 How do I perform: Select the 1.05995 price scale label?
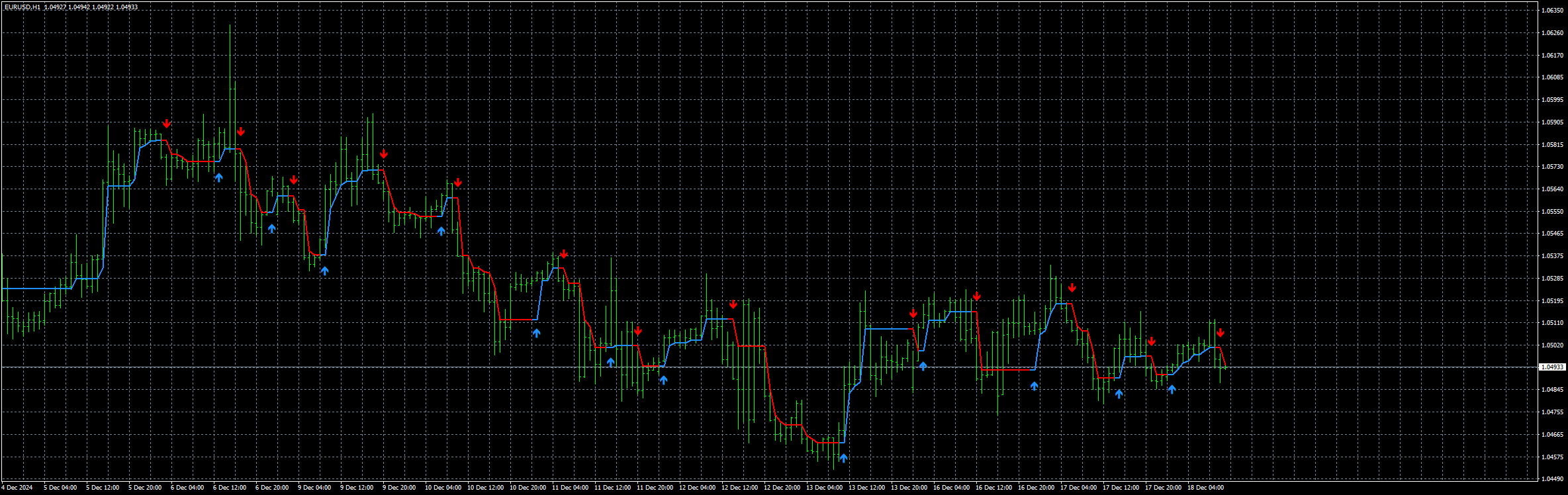coord(1553,100)
